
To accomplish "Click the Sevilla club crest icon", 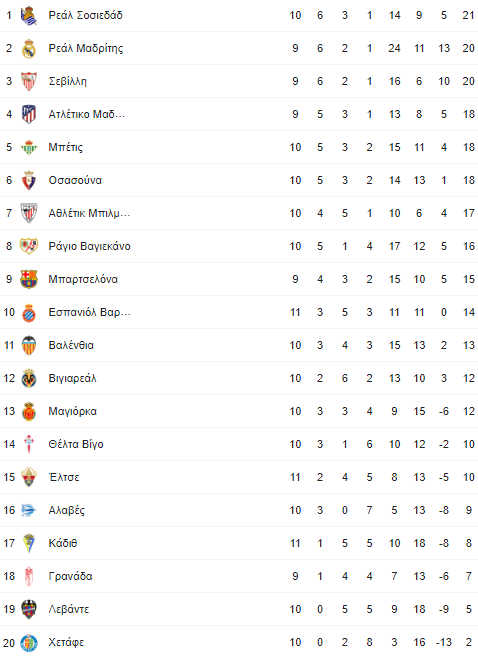I will pyautogui.click(x=29, y=81).
